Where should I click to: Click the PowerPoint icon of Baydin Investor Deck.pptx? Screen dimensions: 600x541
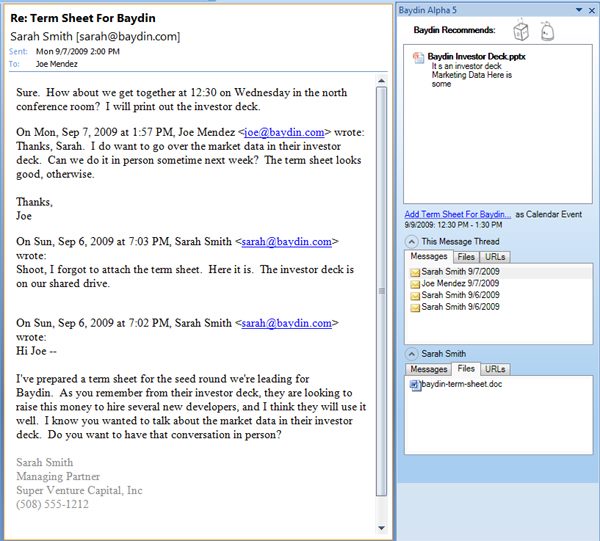tap(418, 58)
